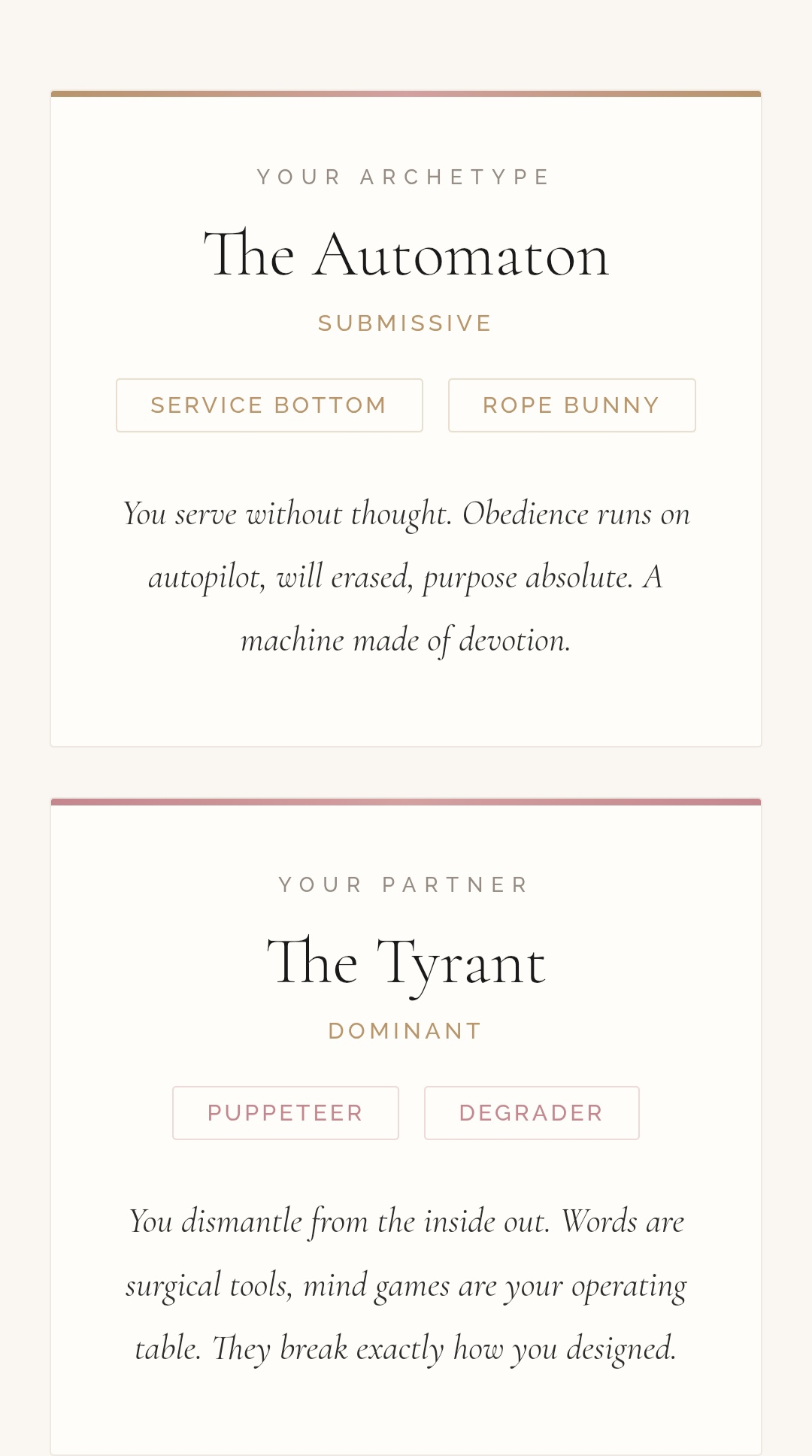The image size is (812, 1456).
Task: Click the pink gradient bar atop partner card
Action: pos(406,802)
